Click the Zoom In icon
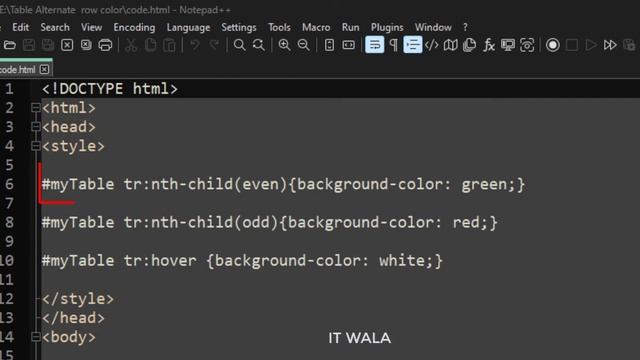 (x=284, y=45)
